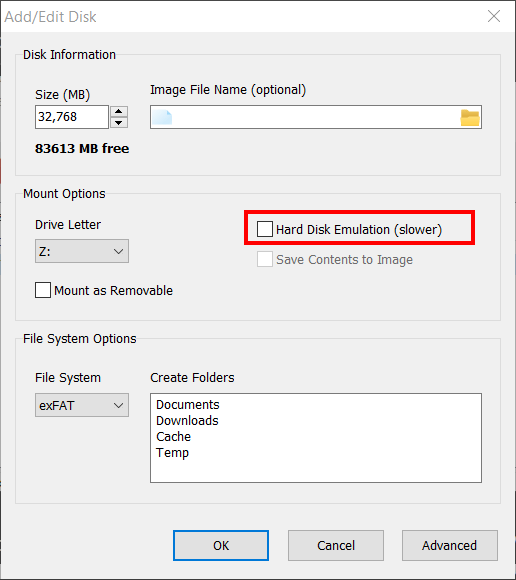
Task: Enable Hard Disk Emulation (slower) checkbox
Action: (x=265, y=229)
